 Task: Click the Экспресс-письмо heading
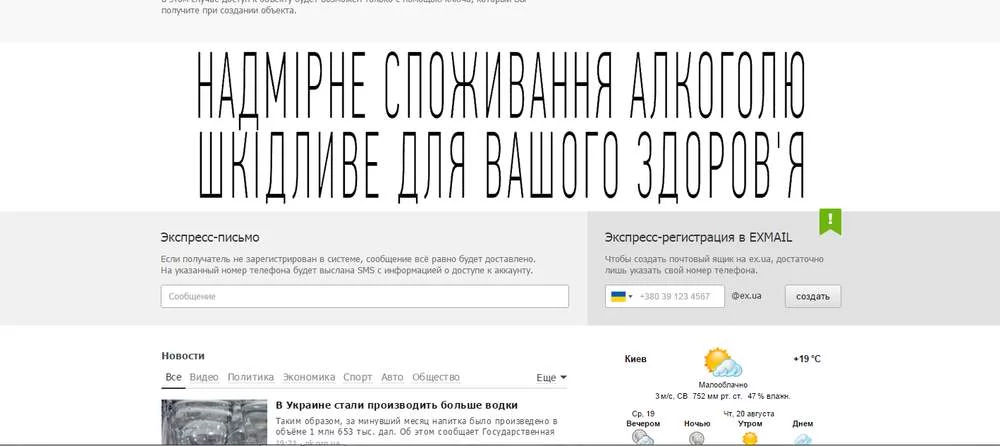tap(210, 237)
